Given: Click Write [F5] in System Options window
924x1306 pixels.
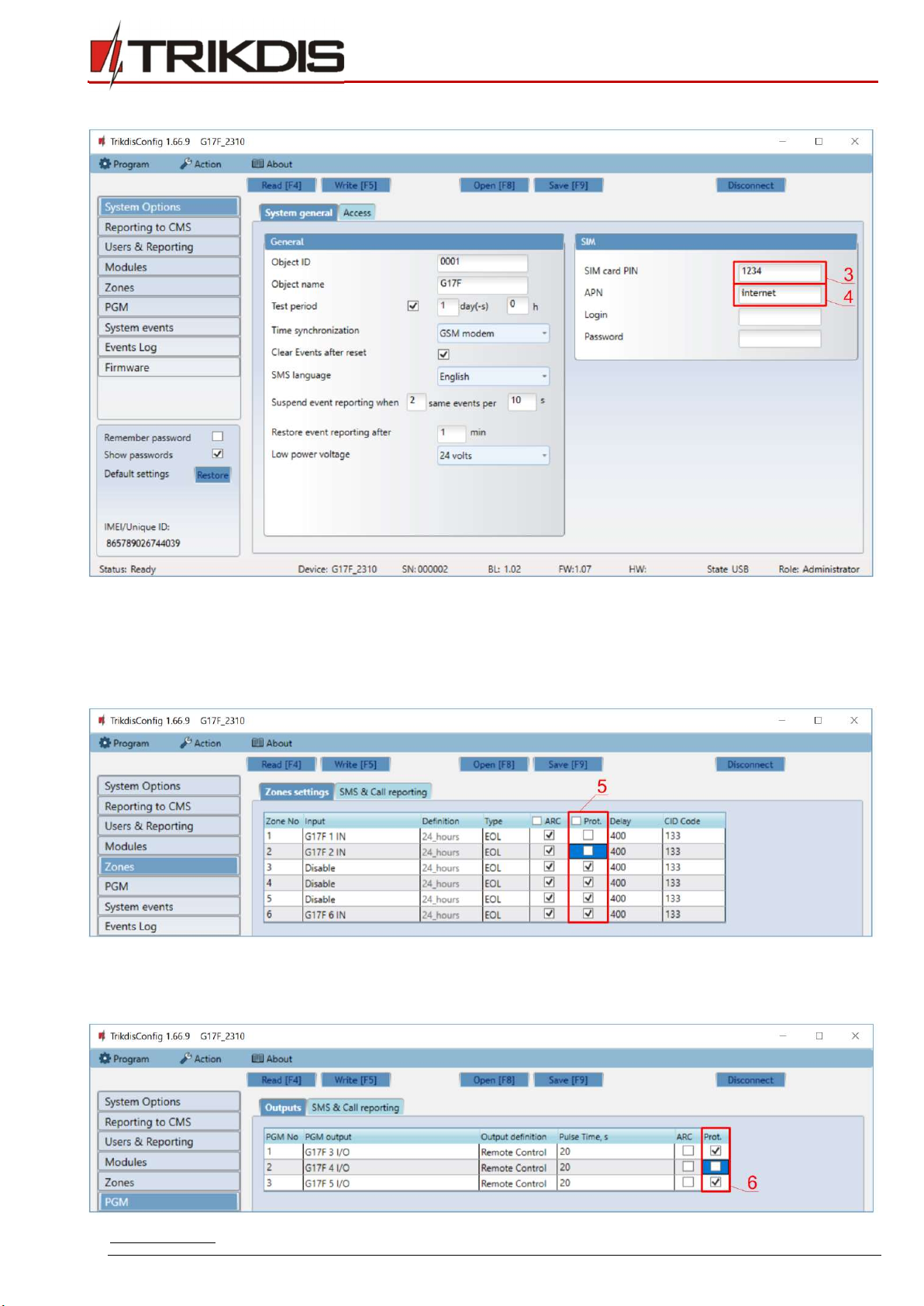Looking at the screenshot, I should (356, 185).
